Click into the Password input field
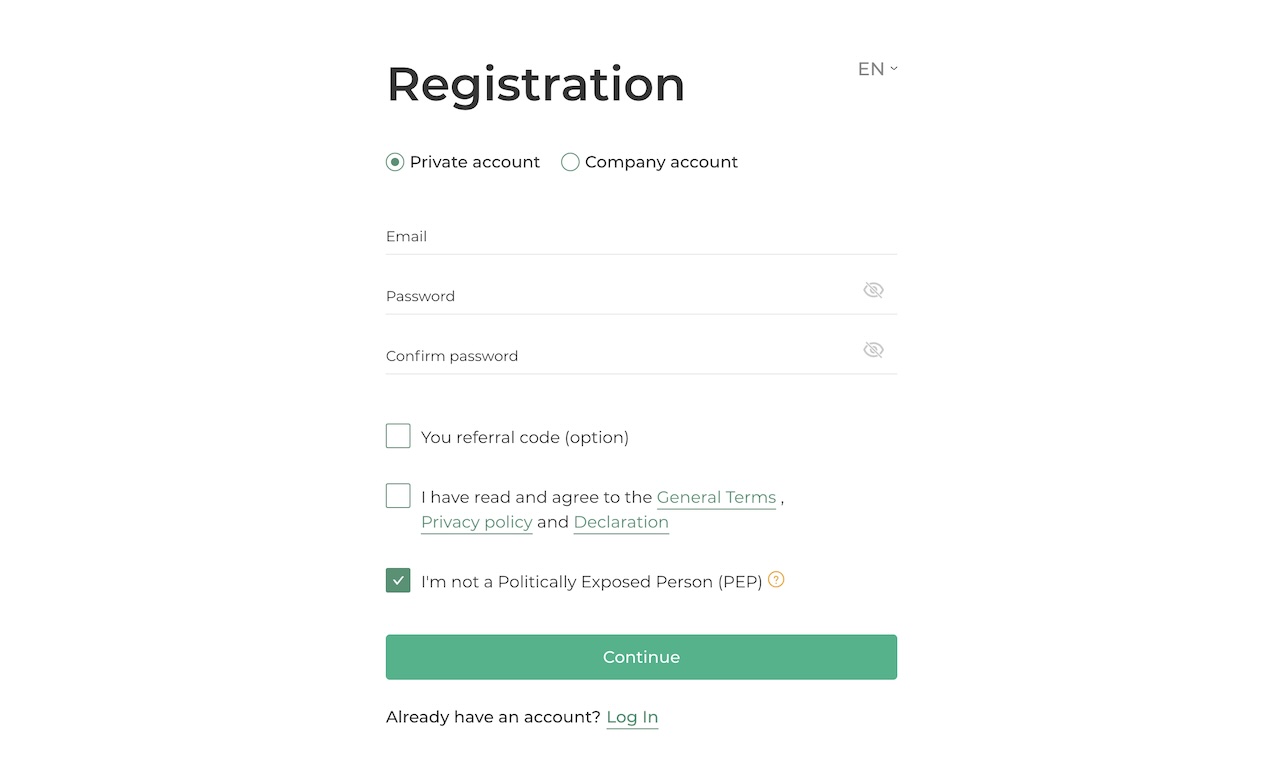Viewport: 1280px width, 784px height. (x=620, y=296)
